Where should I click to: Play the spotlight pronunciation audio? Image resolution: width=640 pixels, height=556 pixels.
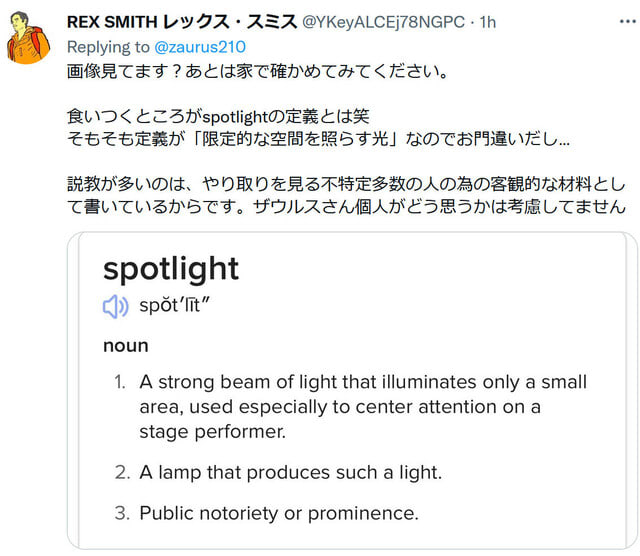pos(116,306)
